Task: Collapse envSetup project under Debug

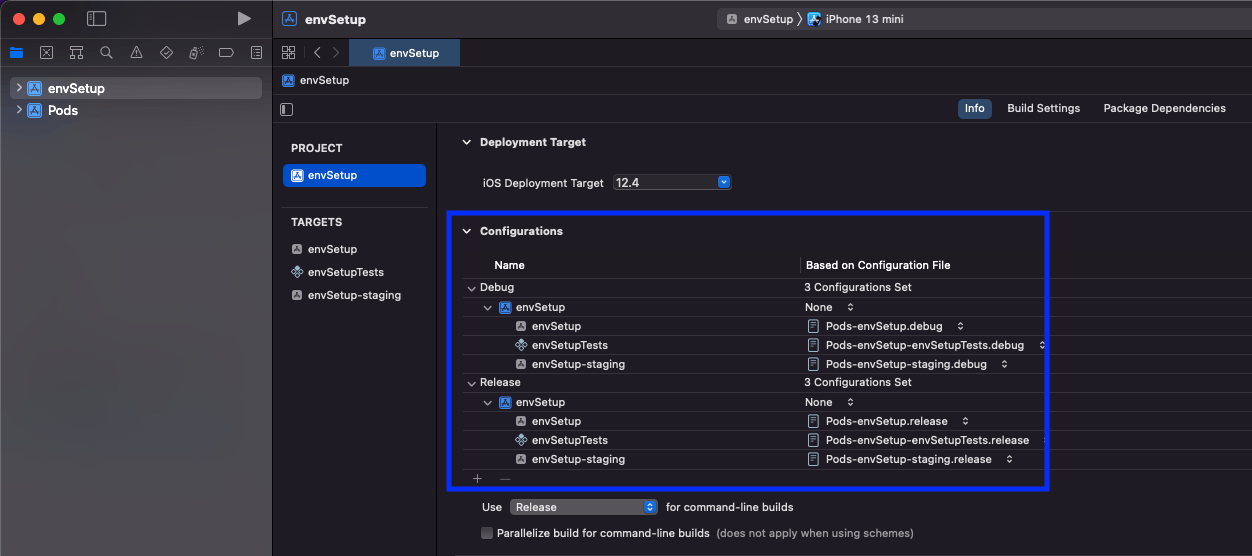Action: point(488,308)
